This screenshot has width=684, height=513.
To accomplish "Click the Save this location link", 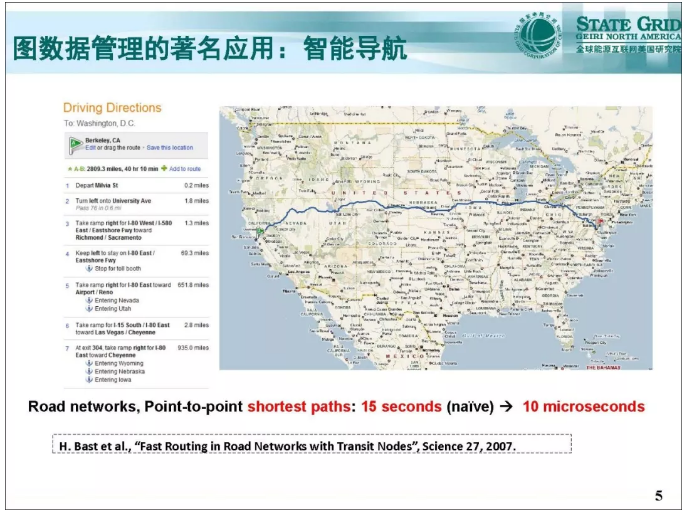I will tap(170, 147).
